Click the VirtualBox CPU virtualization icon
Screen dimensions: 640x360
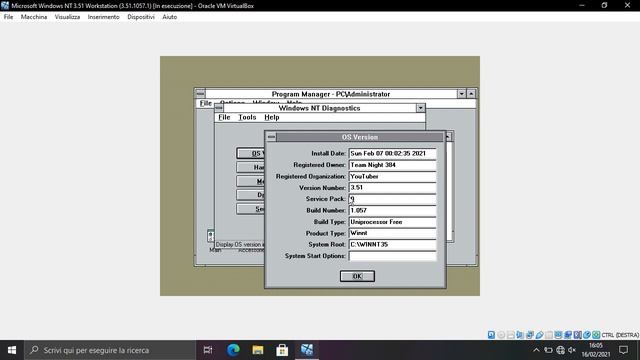coord(578,335)
